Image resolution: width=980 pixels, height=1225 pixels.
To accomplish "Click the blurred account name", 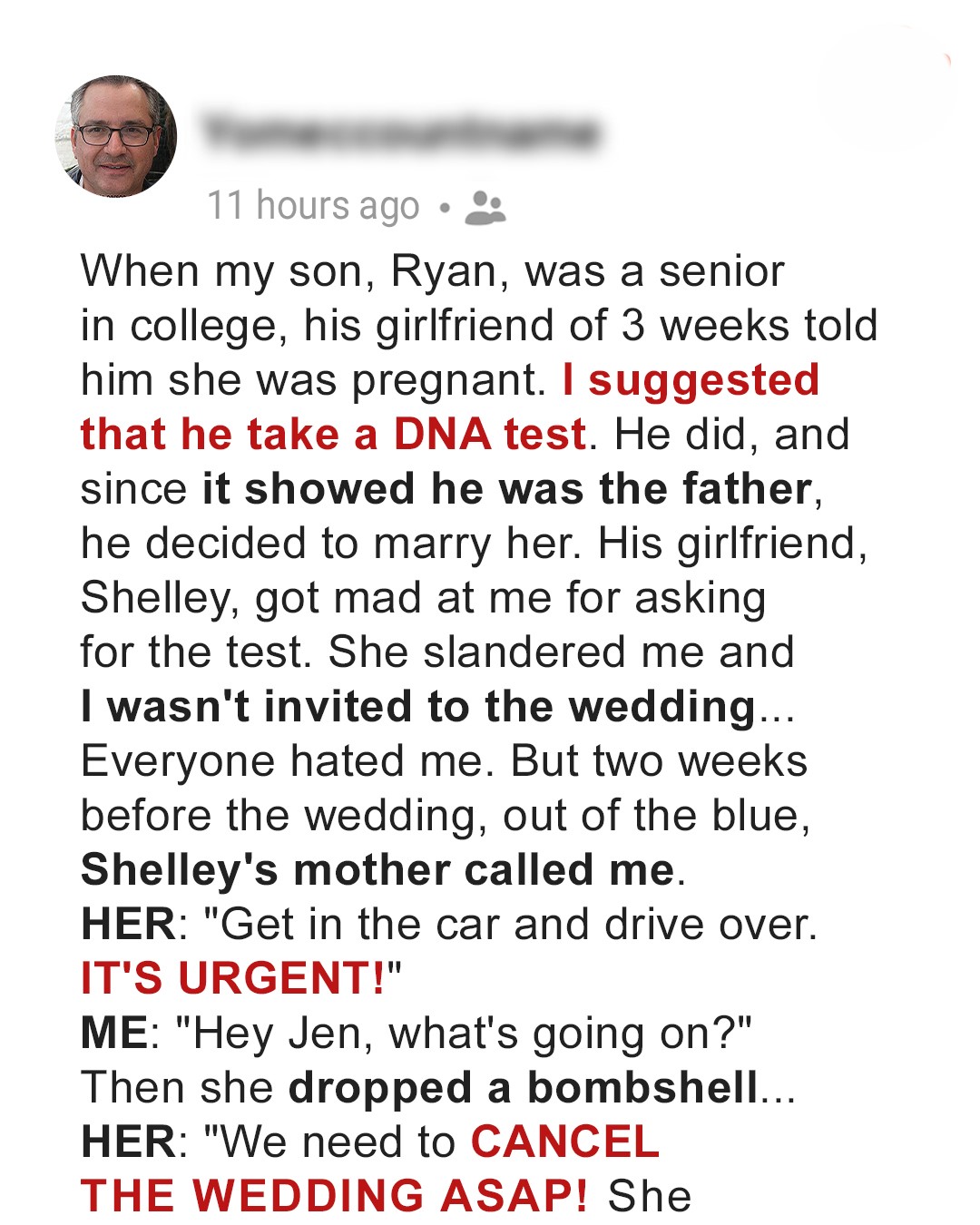I will (x=399, y=132).
